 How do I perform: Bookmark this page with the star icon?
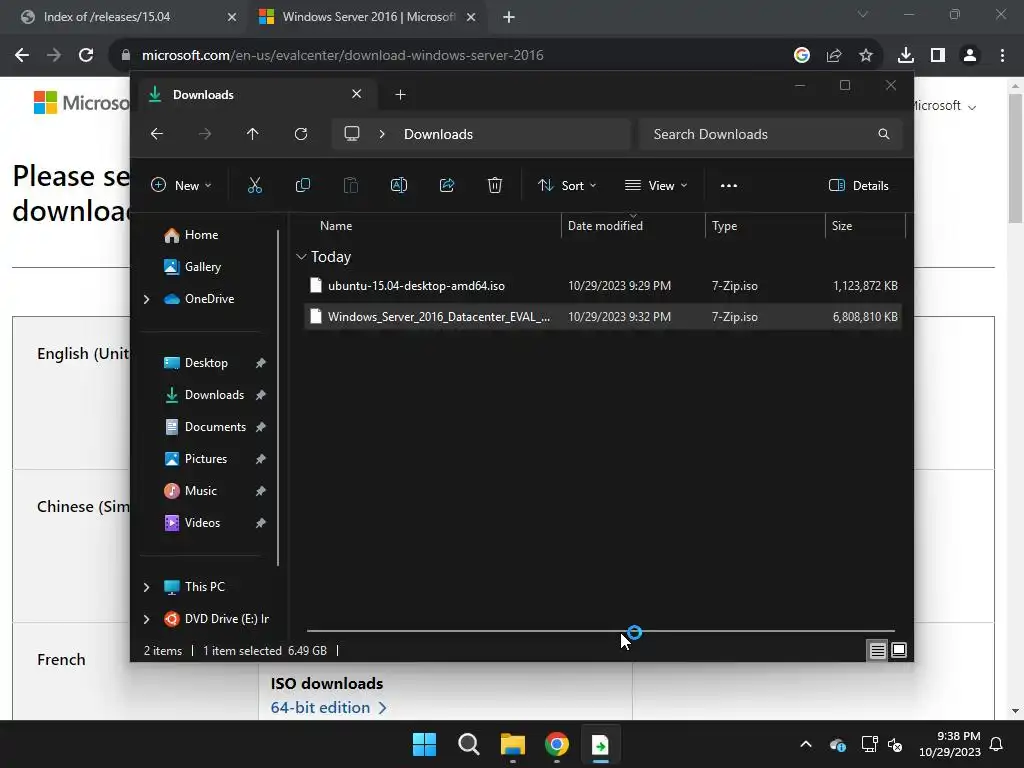pyautogui.click(x=866, y=56)
